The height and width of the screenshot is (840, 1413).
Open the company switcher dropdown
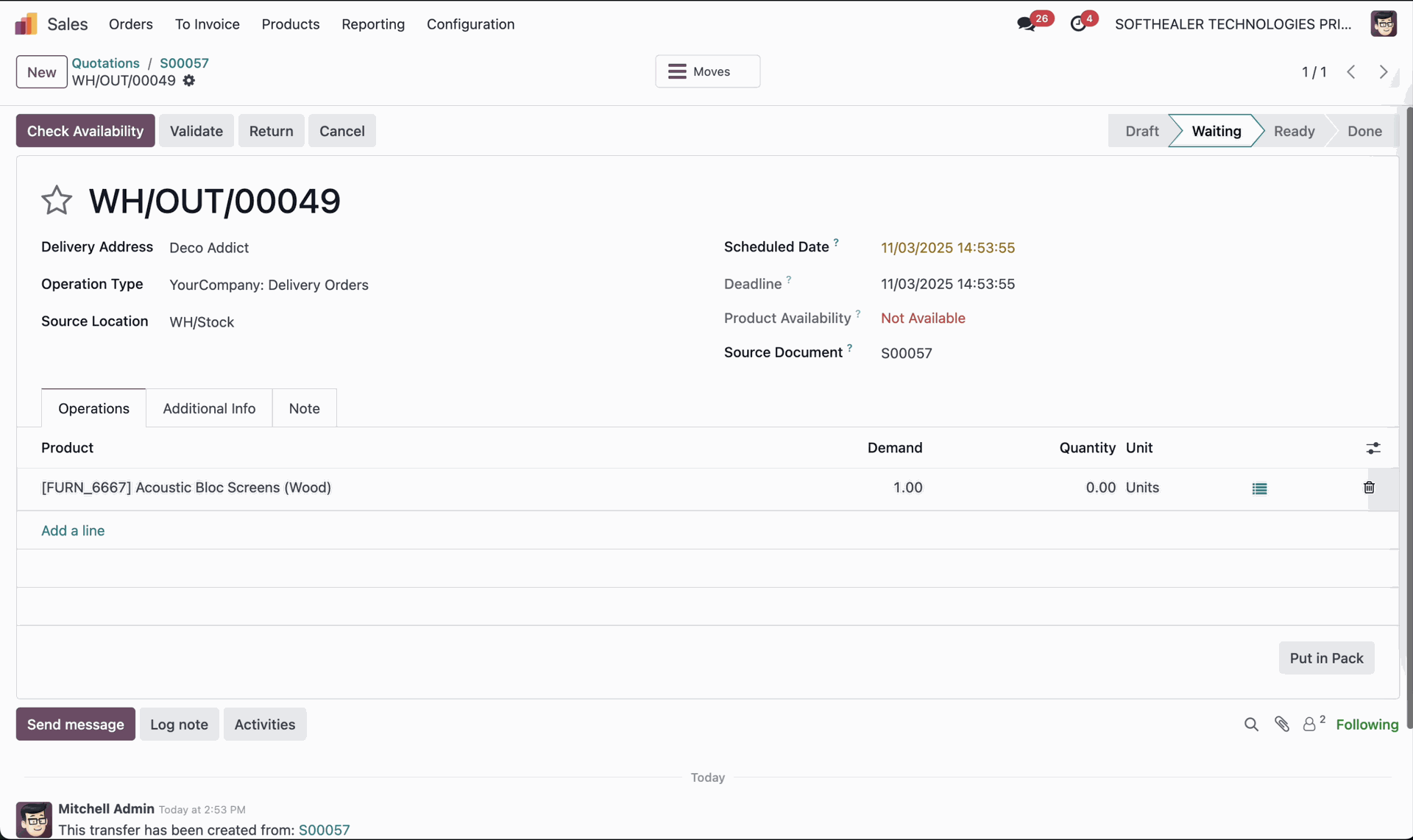pos(1233,24)
